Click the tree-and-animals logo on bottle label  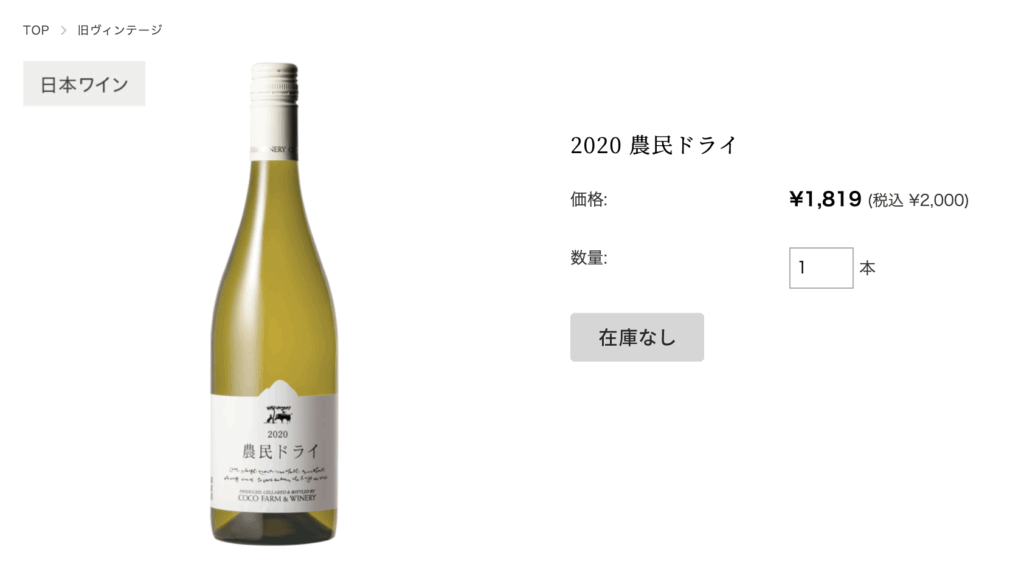[x=278, y=415]
